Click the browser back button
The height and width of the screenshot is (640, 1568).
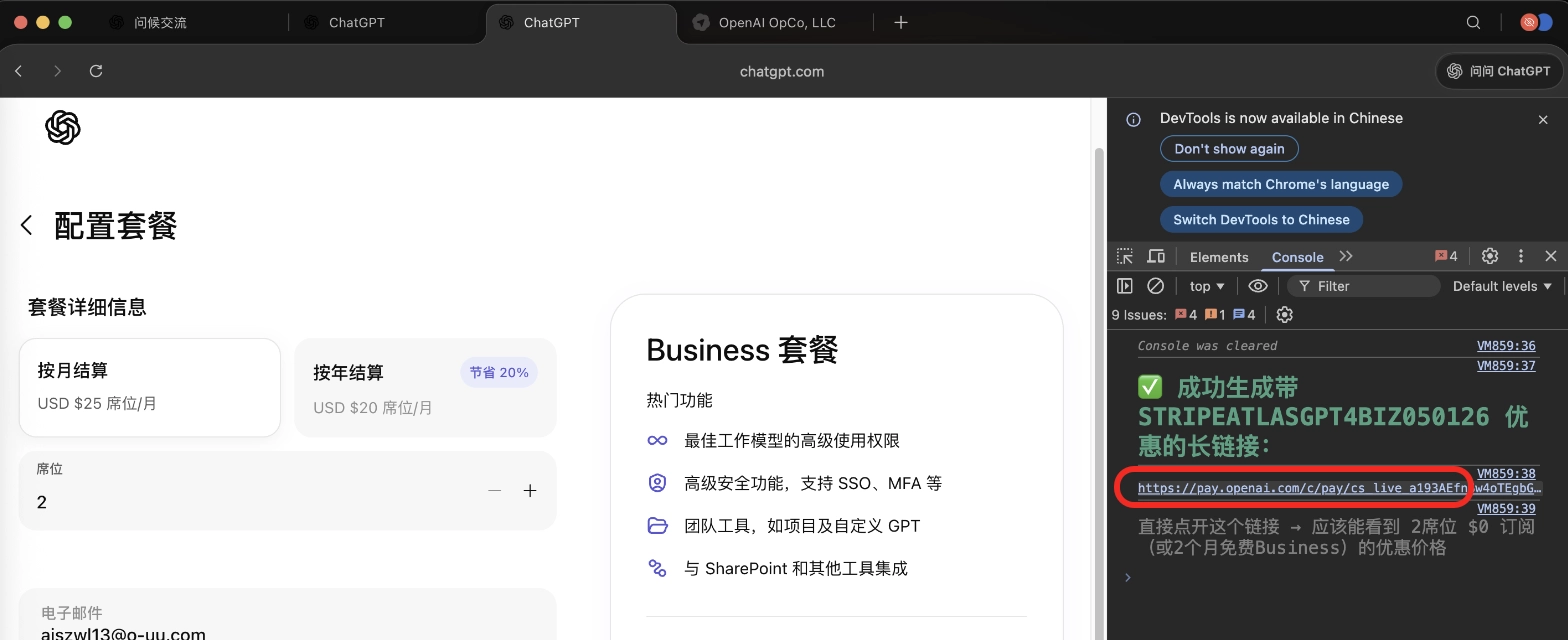pos(19,71)
